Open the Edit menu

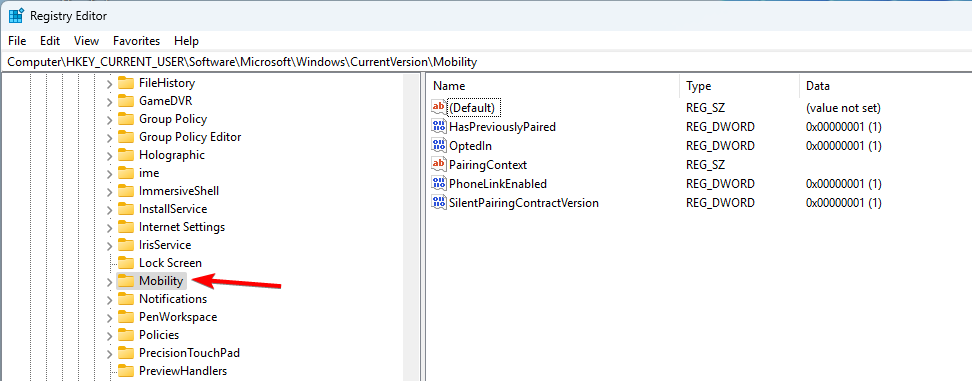click(x=50, y=41)
